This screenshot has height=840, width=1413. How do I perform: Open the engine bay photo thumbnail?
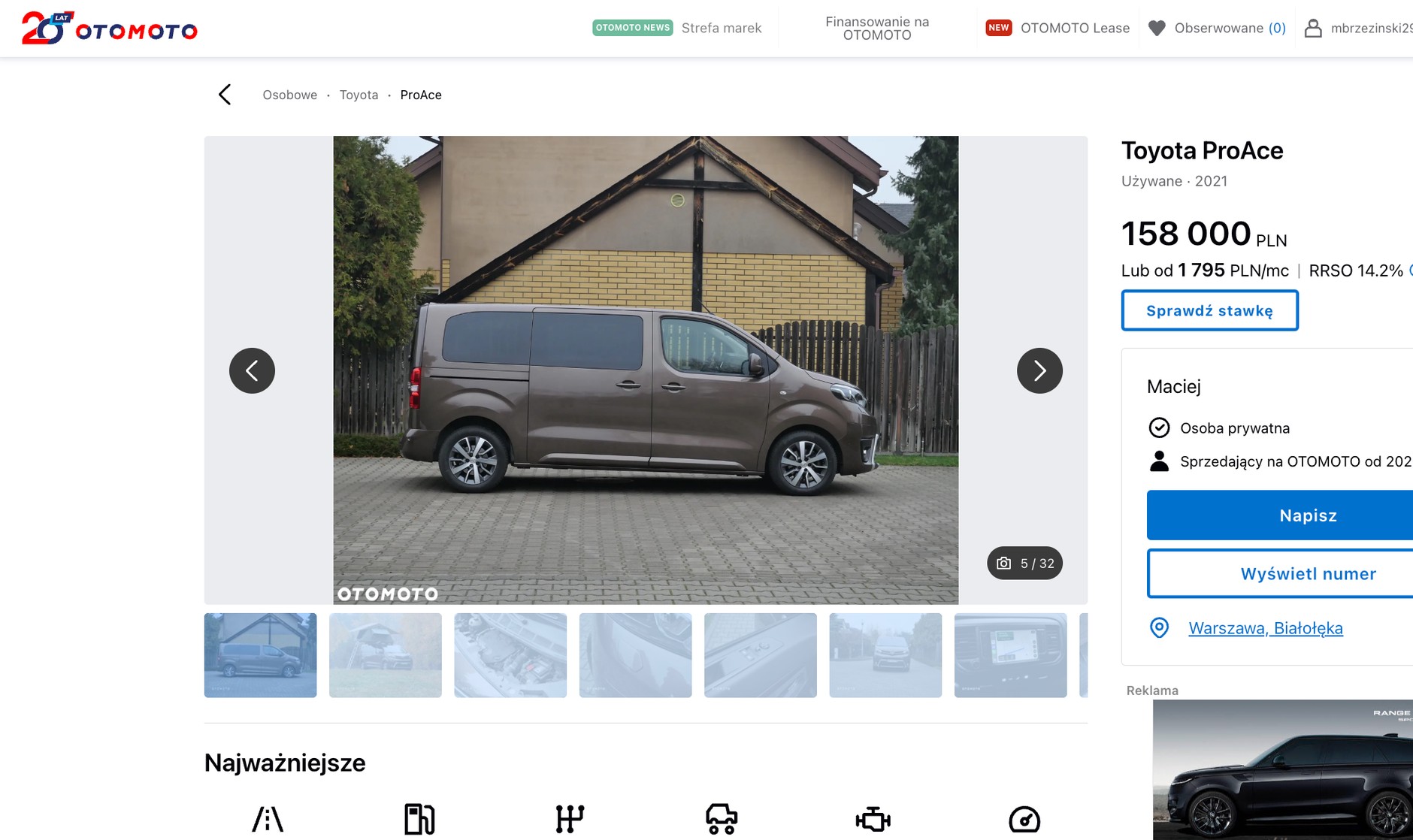pos(510,655)
